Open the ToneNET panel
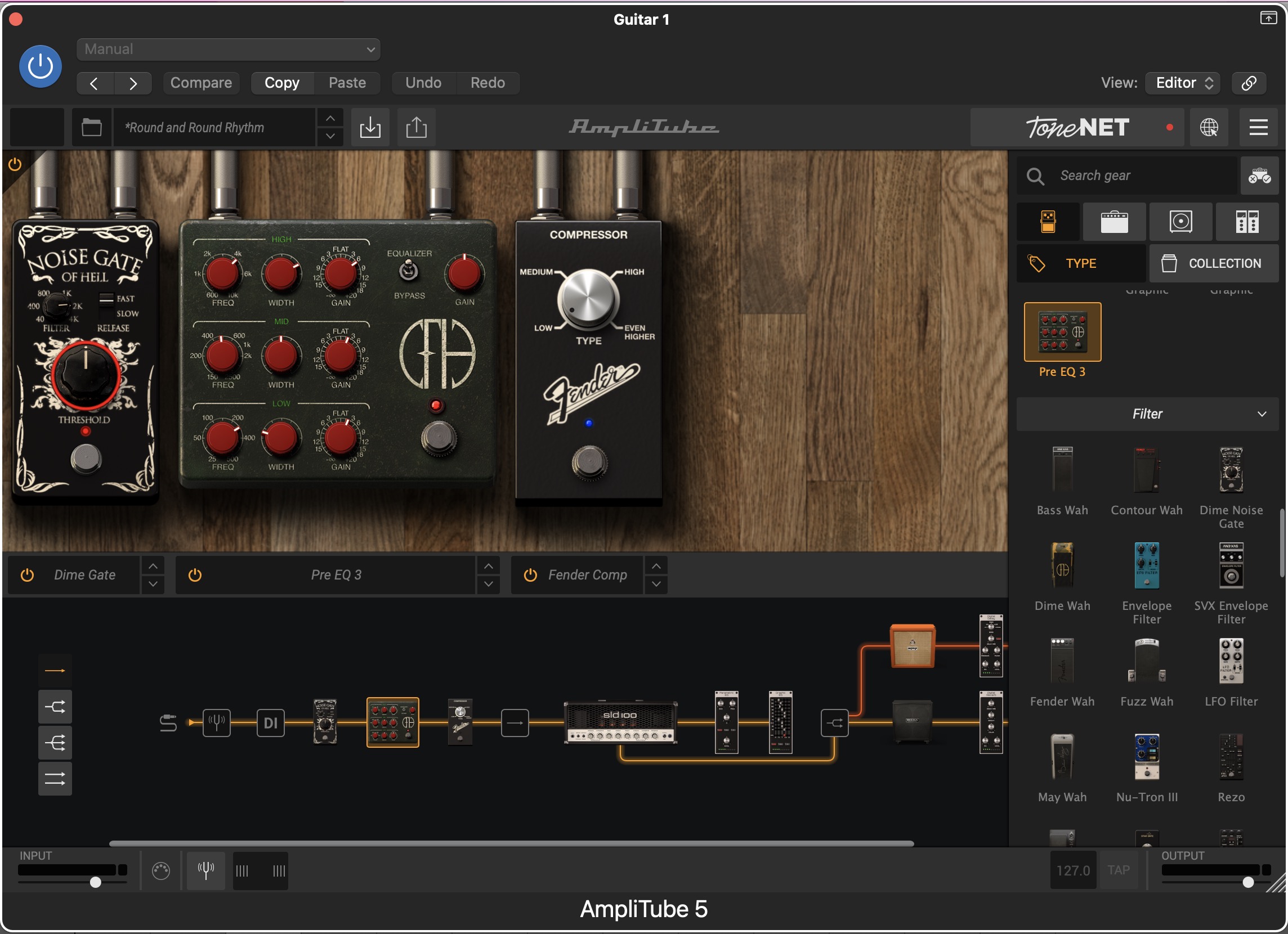Image resolution: width=1288 pixels, height=934 pixels. coord(1077,127)
